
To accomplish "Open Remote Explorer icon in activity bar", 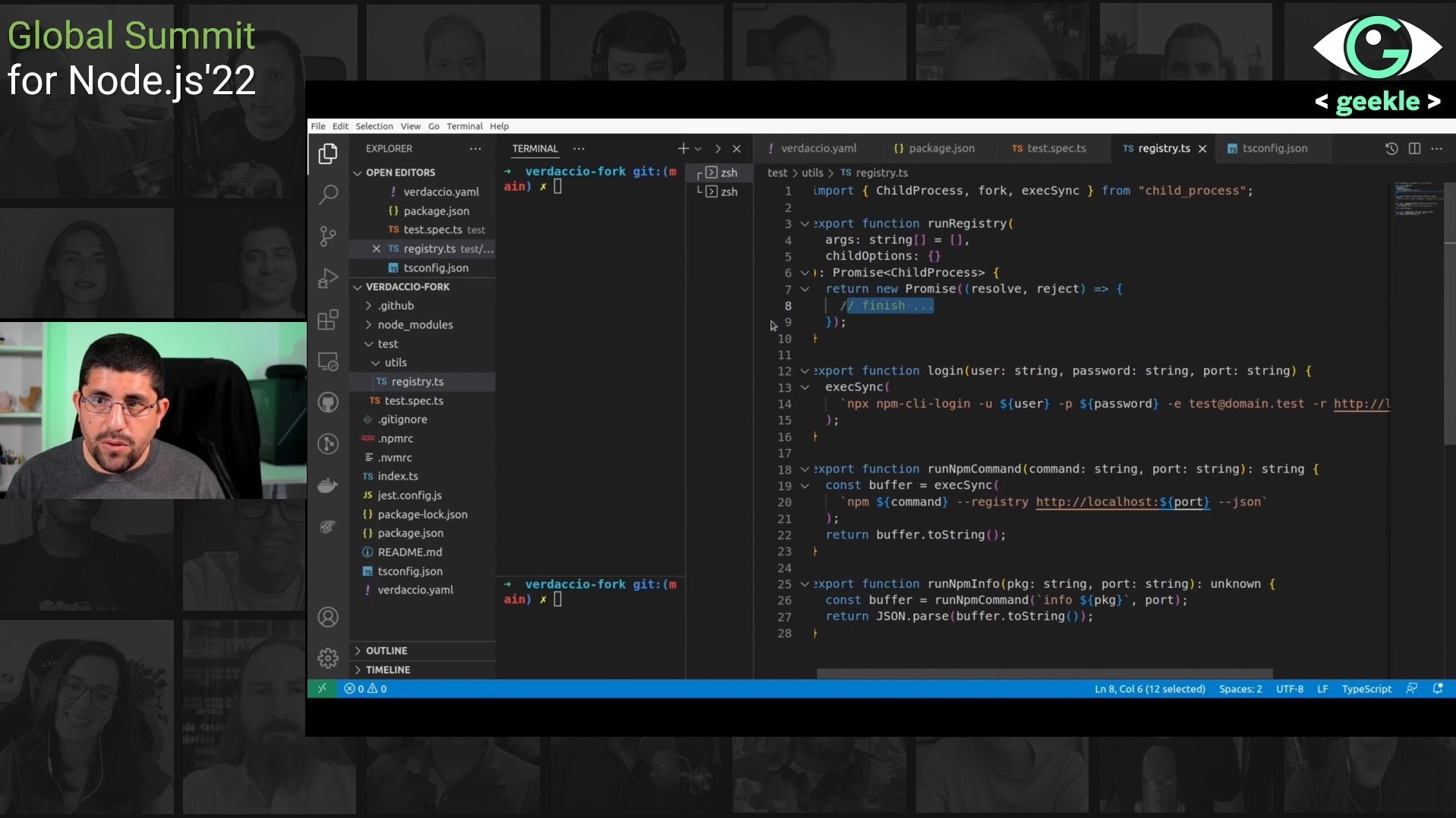I will 328,362.
